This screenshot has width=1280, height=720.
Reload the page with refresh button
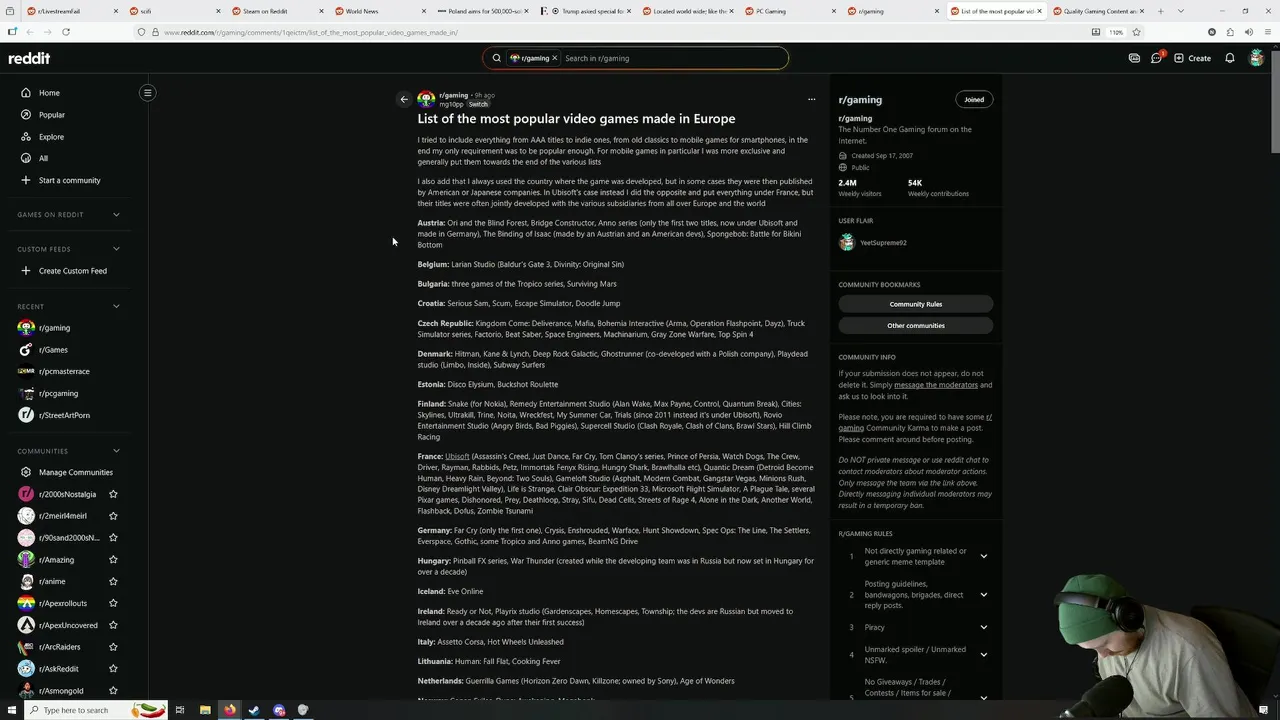65,32
